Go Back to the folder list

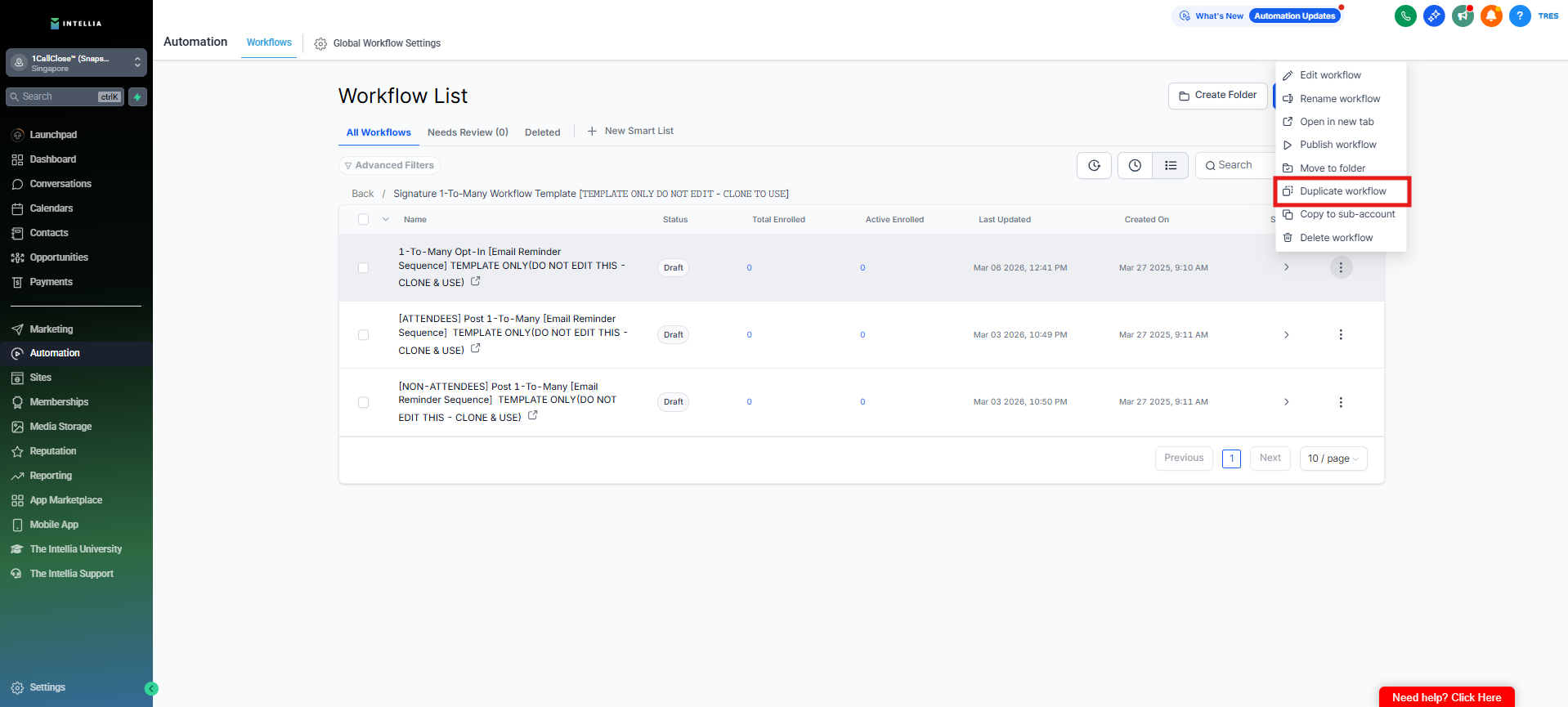tap(362, 194)
